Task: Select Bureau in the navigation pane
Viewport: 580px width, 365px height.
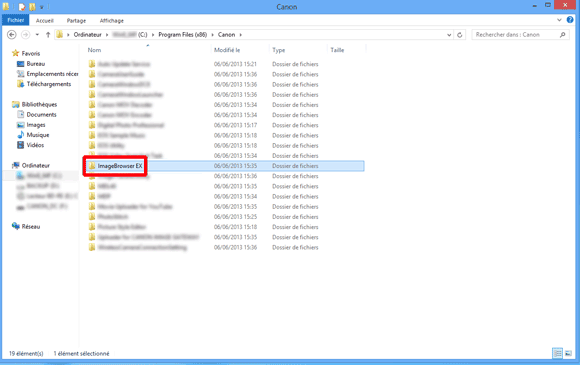Action: pyautogui.click(x=36, y=64)
